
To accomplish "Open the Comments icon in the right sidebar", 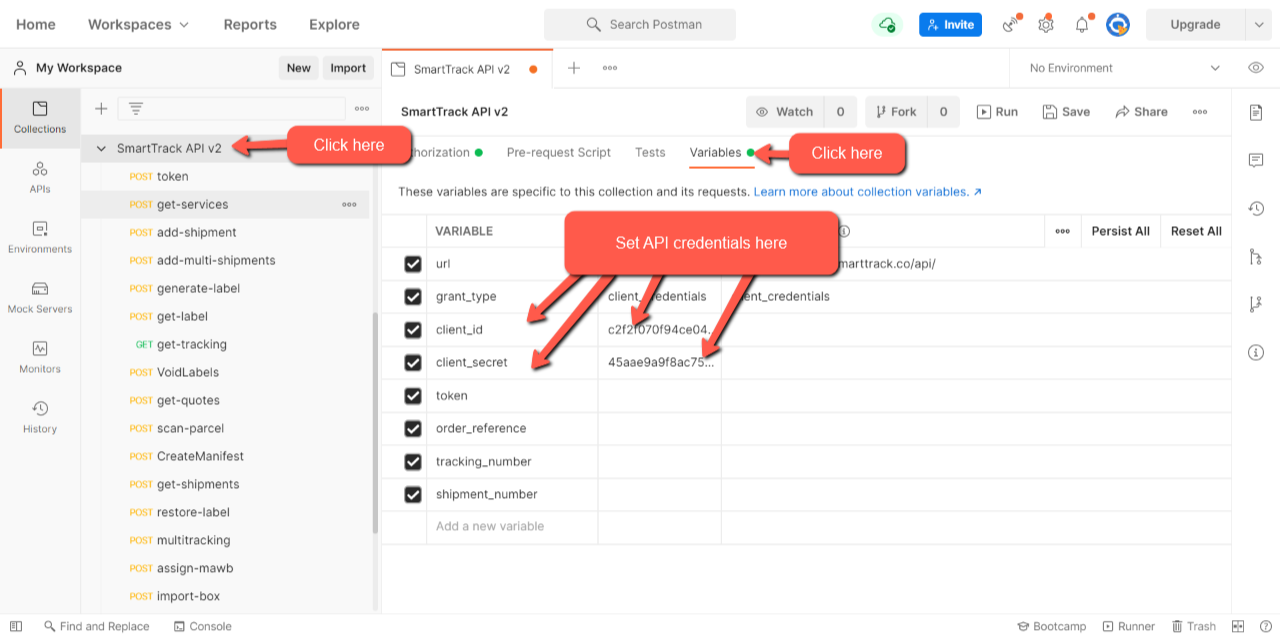I will tap(1256, 160).
